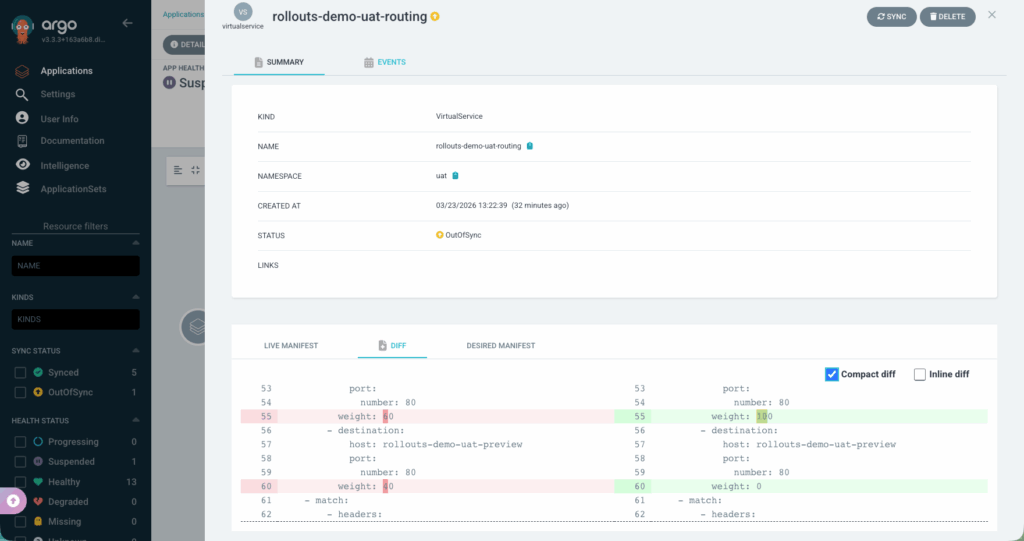This screenshot has width=1024, height=541.
Task: Click the Applications stack icon
Action: [22, 71]
